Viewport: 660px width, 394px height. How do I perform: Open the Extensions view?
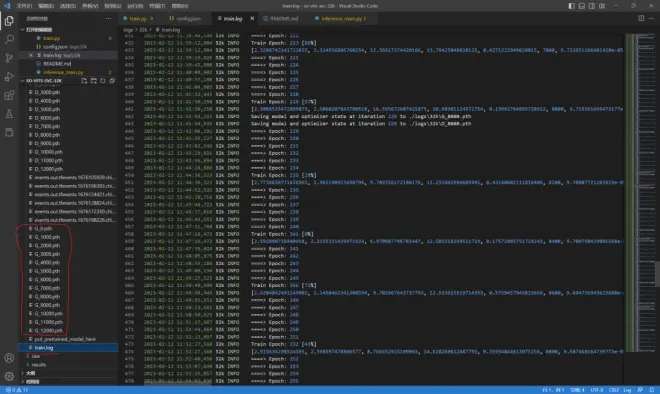point(9,95)
